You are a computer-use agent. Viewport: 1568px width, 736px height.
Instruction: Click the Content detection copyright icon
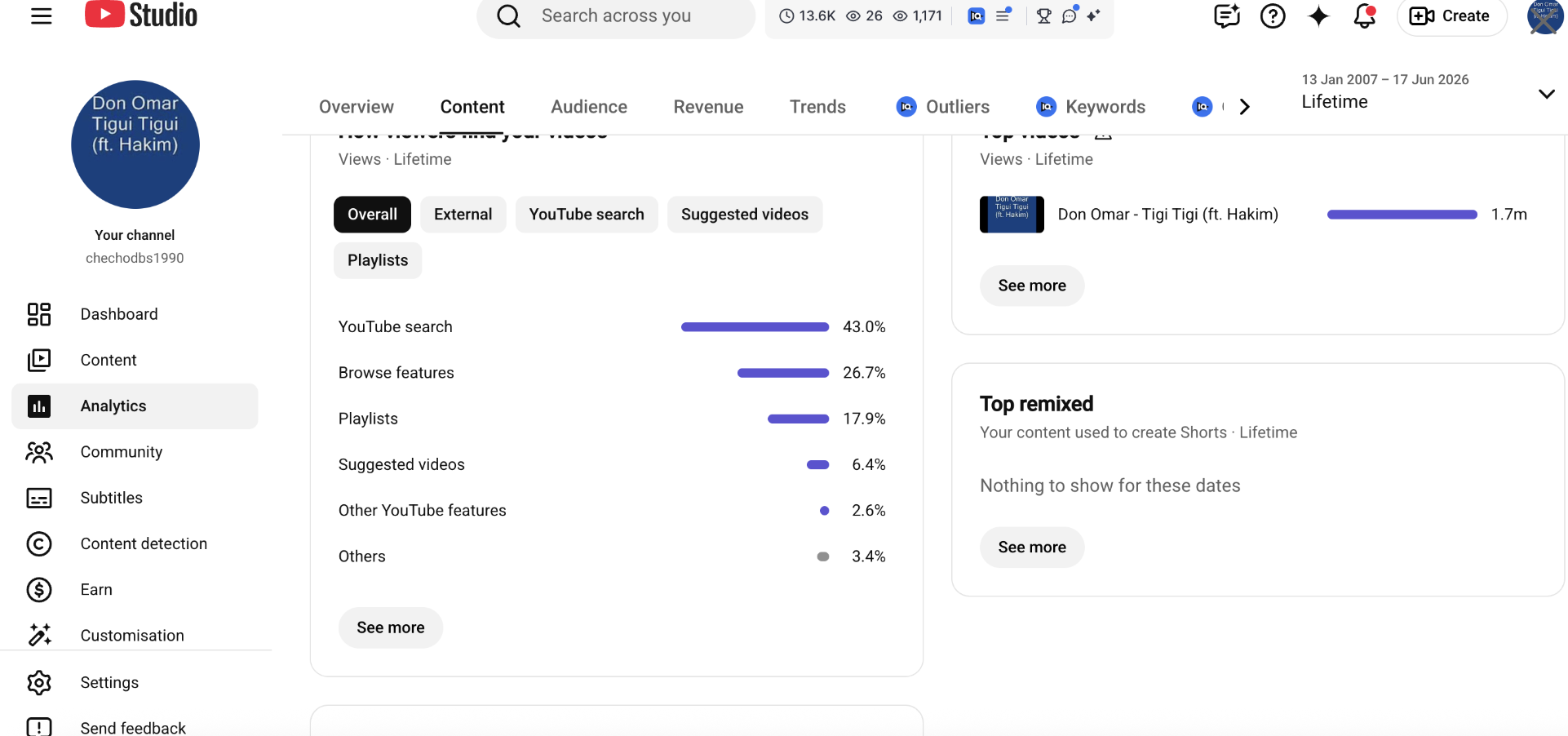pos(39,544)
